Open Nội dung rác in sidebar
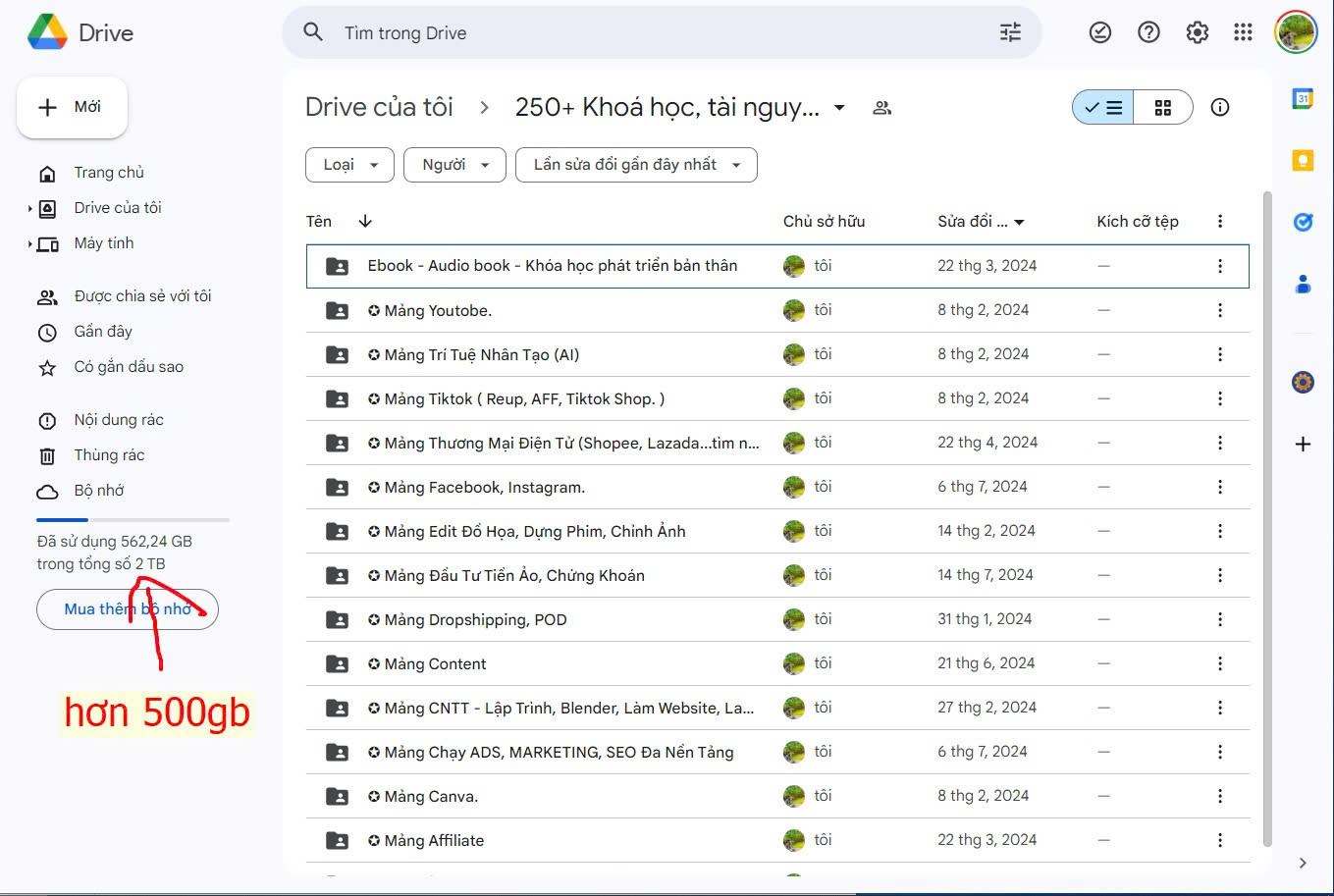Screen dimensions: 1334x896 119,419
